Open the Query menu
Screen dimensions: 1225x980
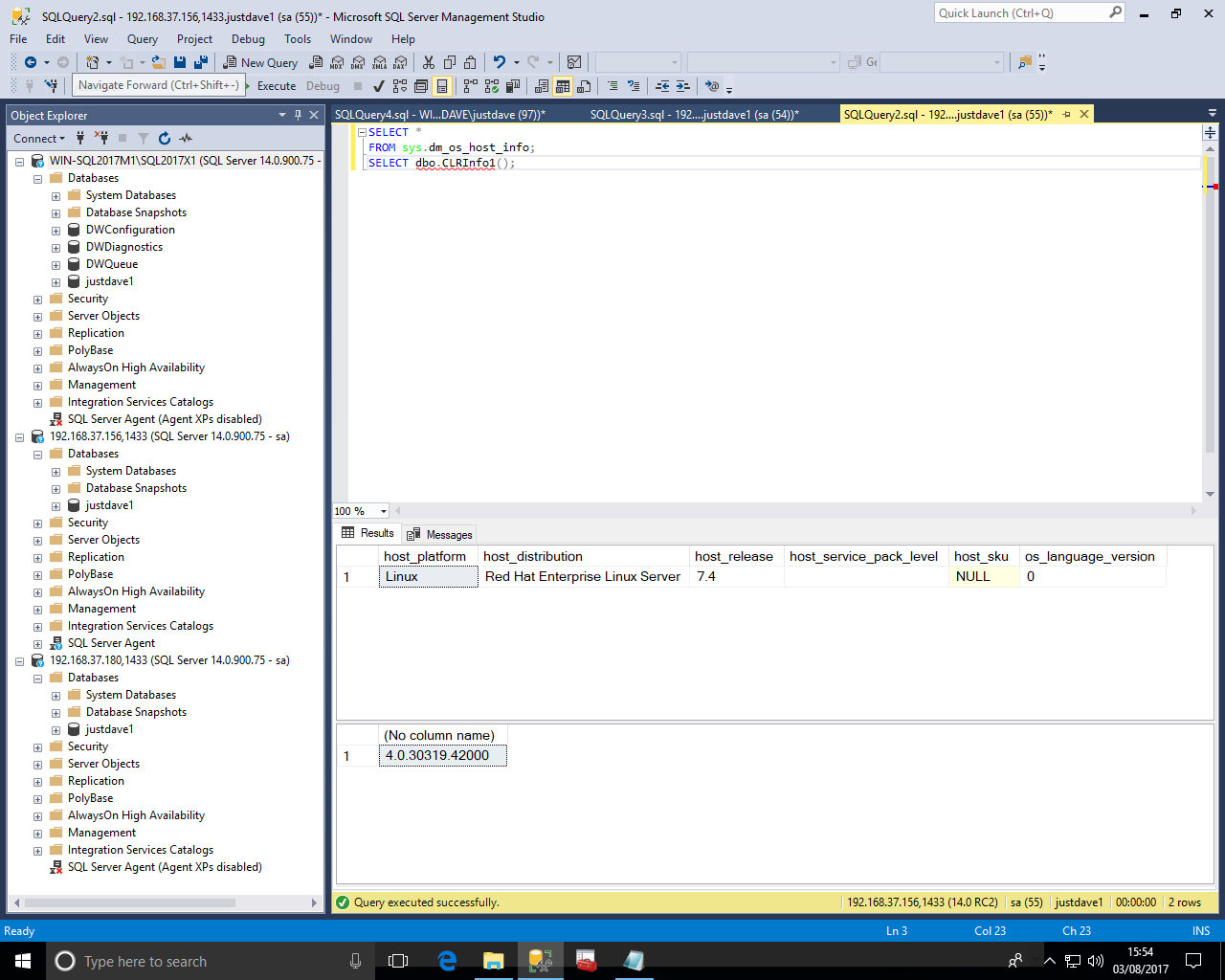pos(142,39)
